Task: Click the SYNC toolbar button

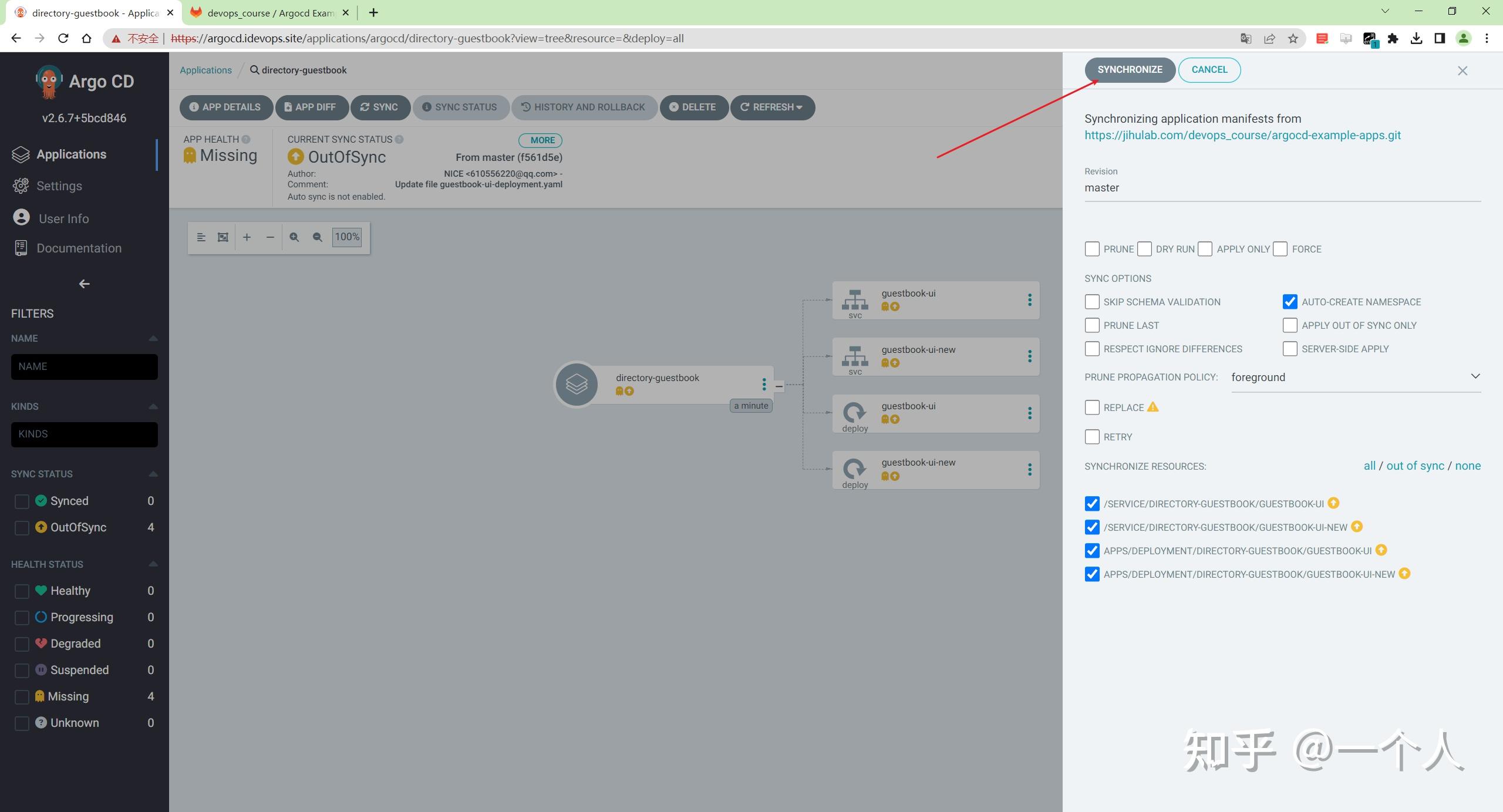Action: click(x=380, y=107)
